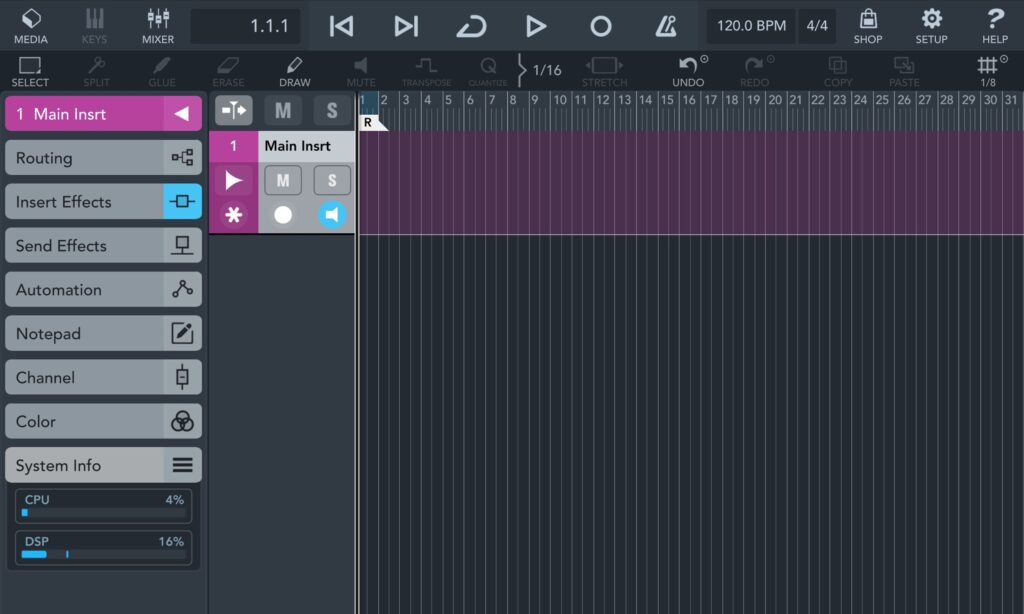Open the Automation section
The width and height of the screenshot is (1024, 614).
pos(103,290)
